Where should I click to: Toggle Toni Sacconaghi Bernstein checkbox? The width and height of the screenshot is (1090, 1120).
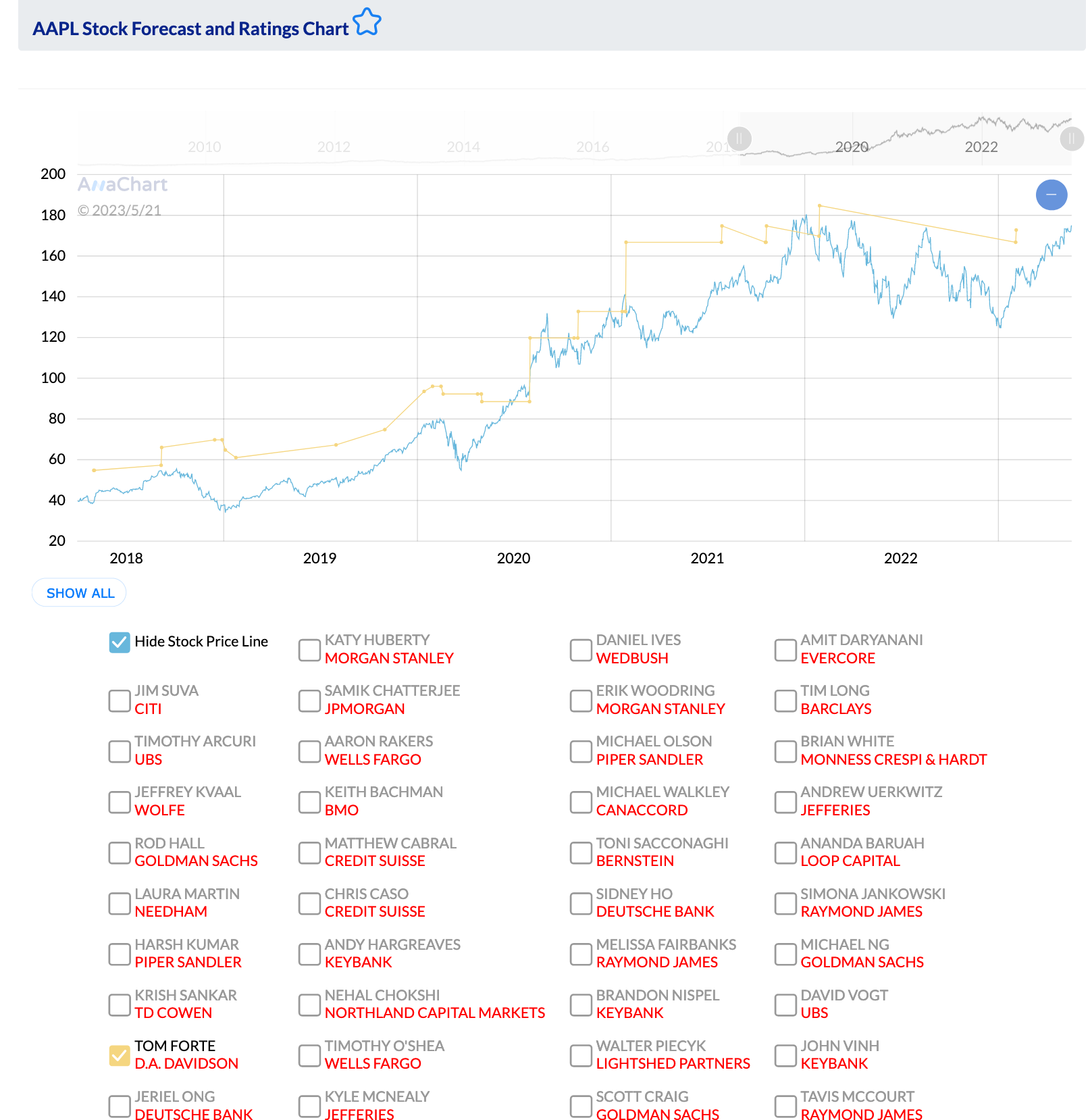point(581,852)
